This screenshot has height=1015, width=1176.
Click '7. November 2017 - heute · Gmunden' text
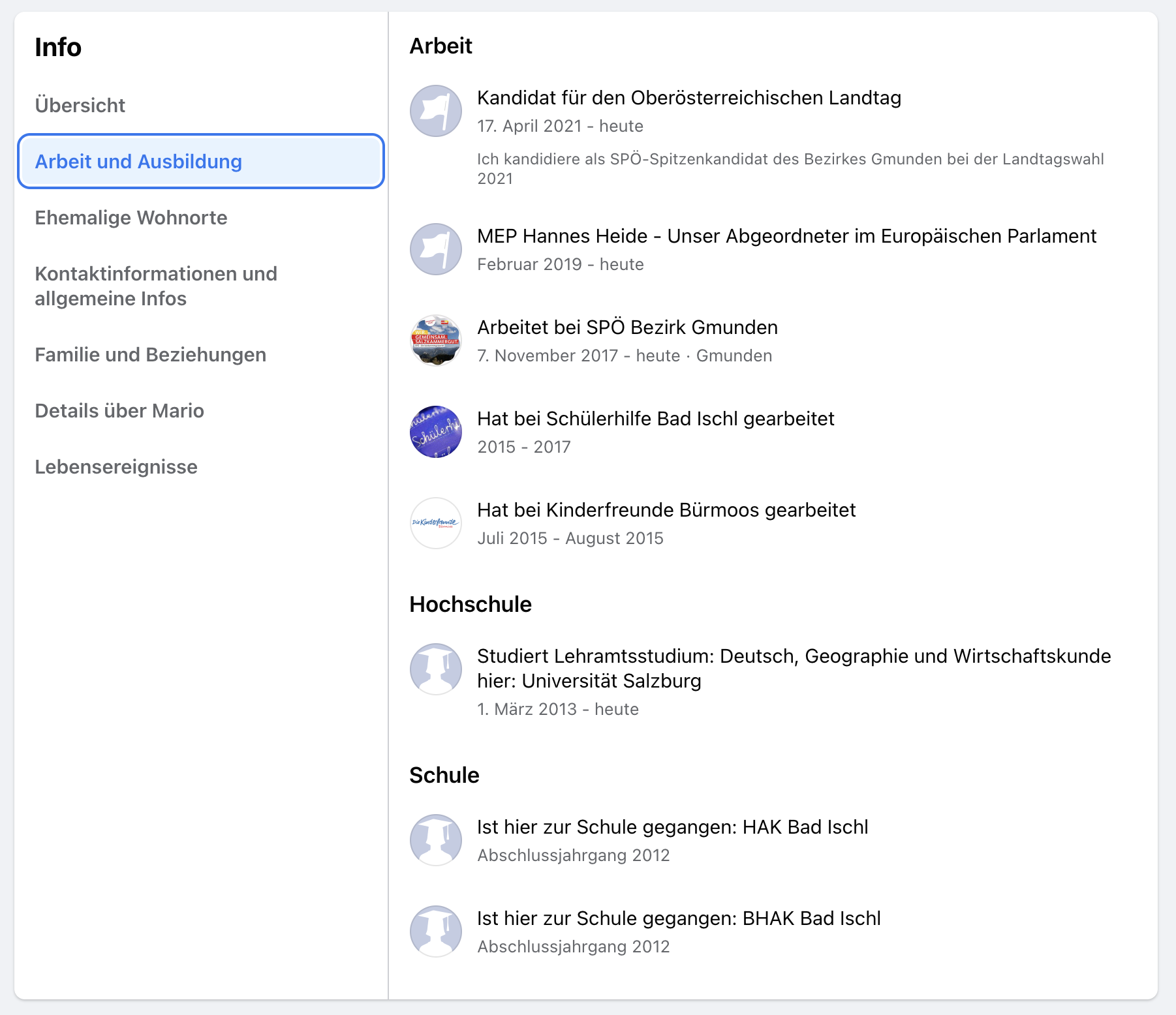pos(625,356)
